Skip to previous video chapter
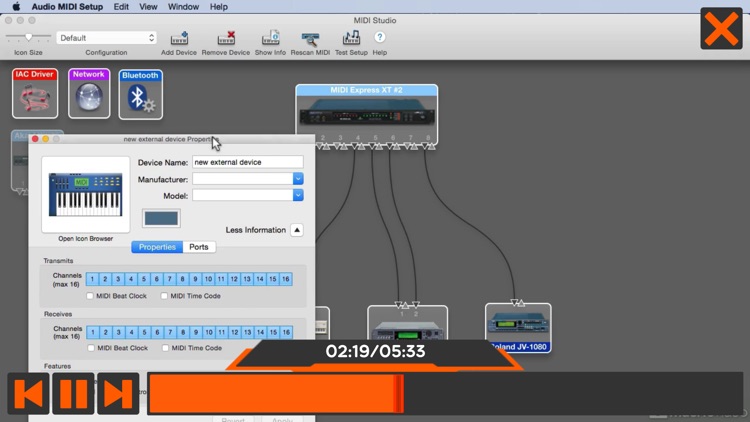The height and width of the screenshot is (422, 750). click(x=28, y=393)
